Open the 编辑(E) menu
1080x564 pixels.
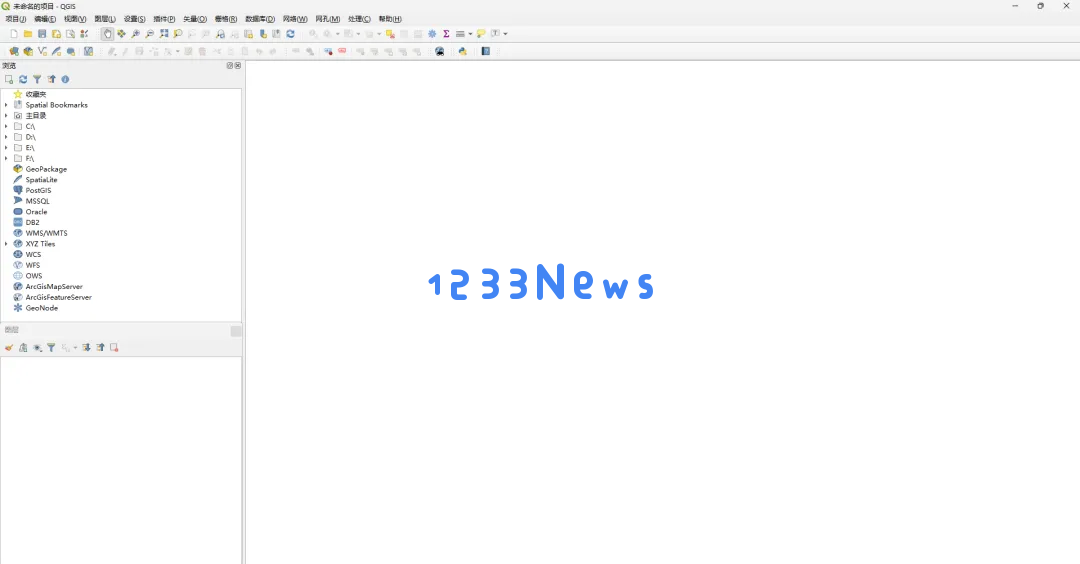pos(45,19)
